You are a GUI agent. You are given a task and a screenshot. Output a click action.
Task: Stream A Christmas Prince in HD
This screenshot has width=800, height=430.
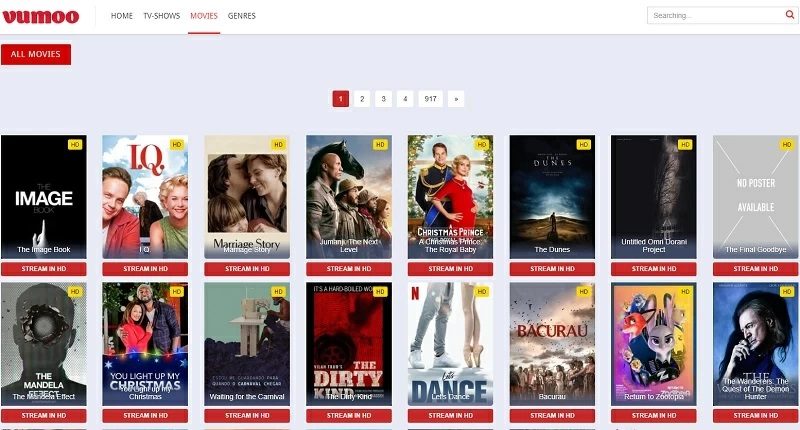[x=451, y=269]
